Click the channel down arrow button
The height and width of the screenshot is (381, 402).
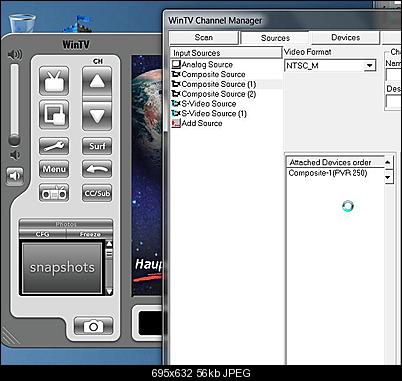point(97,116)
